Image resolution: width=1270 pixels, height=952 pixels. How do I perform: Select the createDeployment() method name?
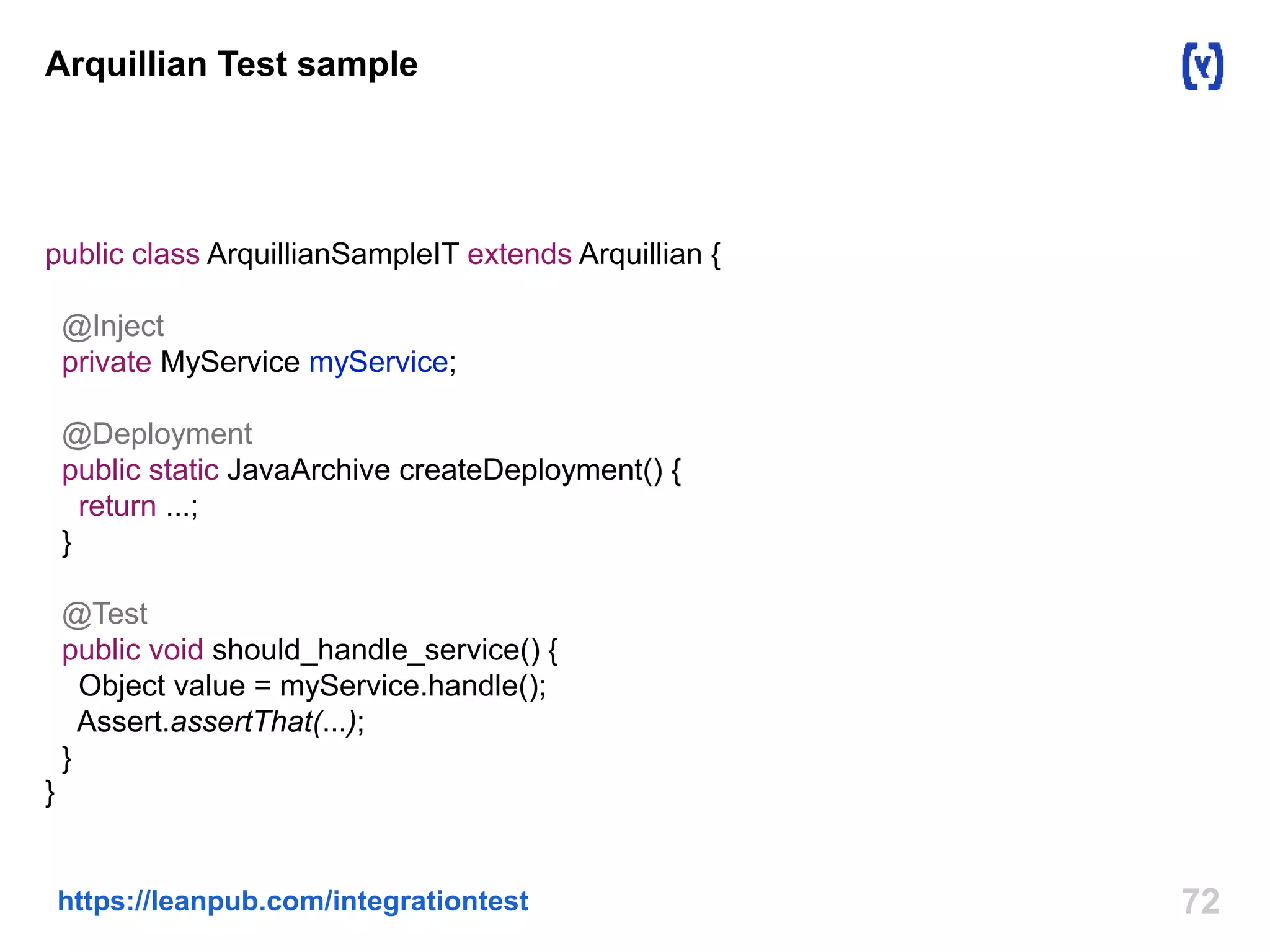point(531,470)
